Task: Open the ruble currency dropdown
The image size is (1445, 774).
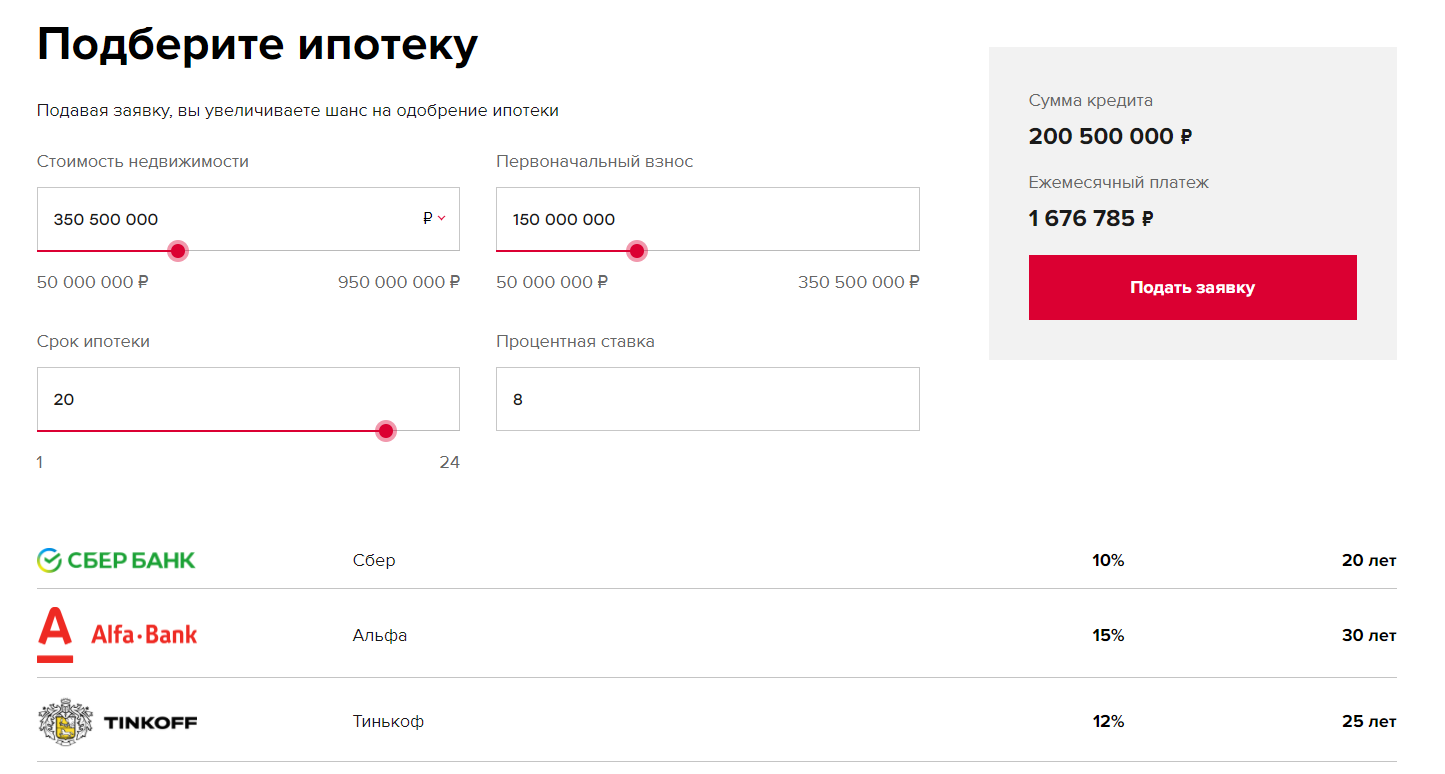Action: [x=434, y=218]
